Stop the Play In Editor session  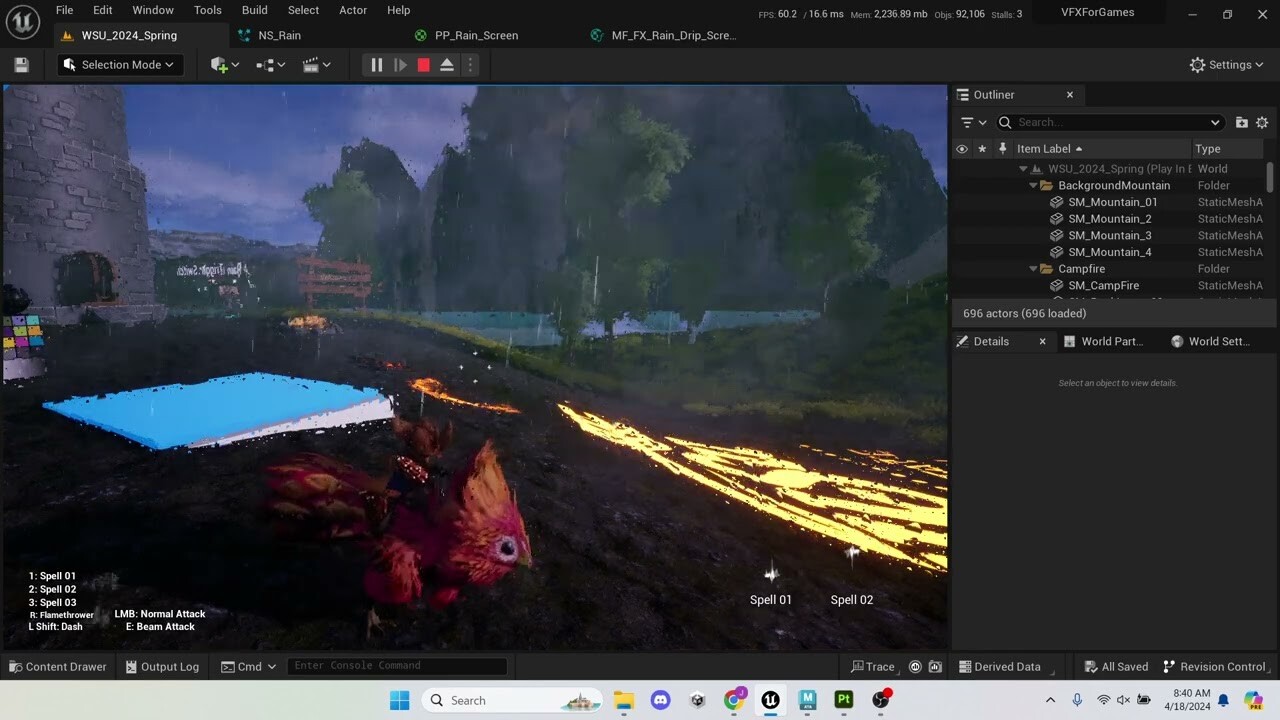[424, 64]
